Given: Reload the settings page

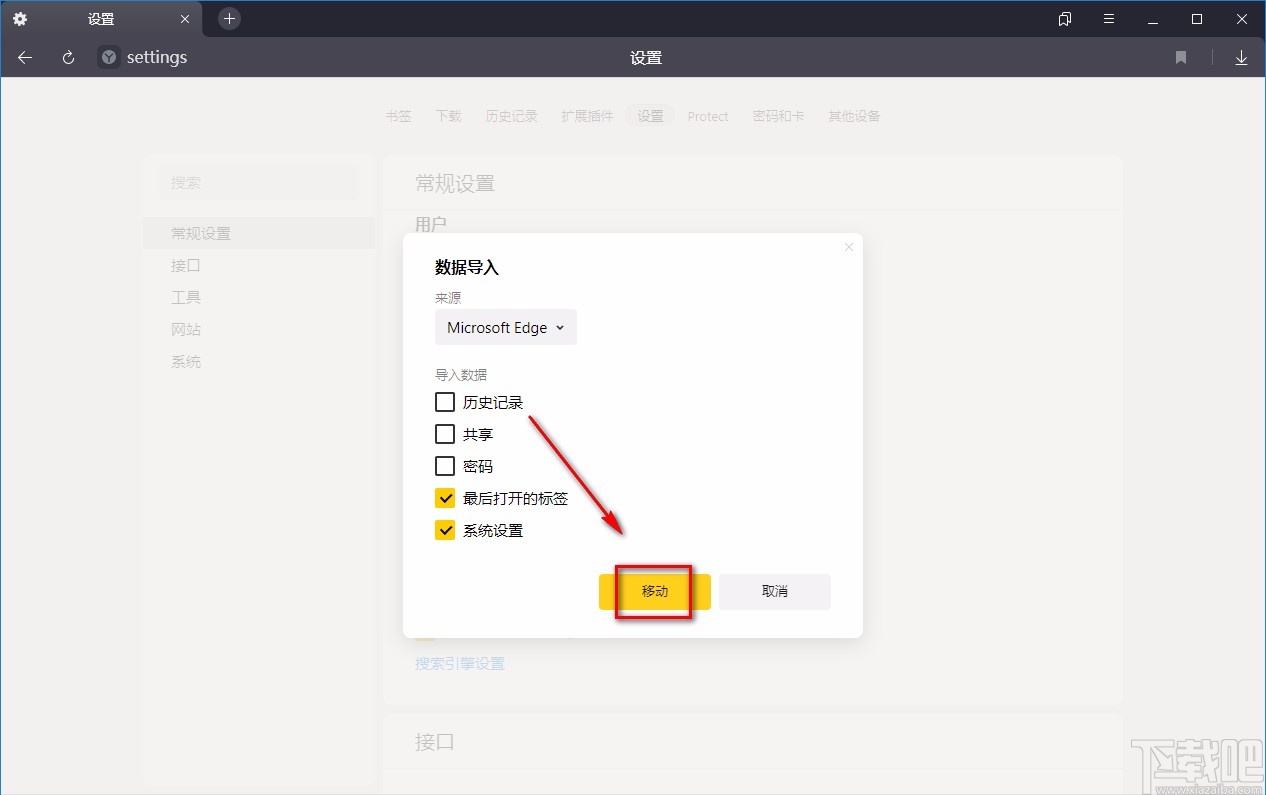Looking at the screenshot, I should coord(67,57).
